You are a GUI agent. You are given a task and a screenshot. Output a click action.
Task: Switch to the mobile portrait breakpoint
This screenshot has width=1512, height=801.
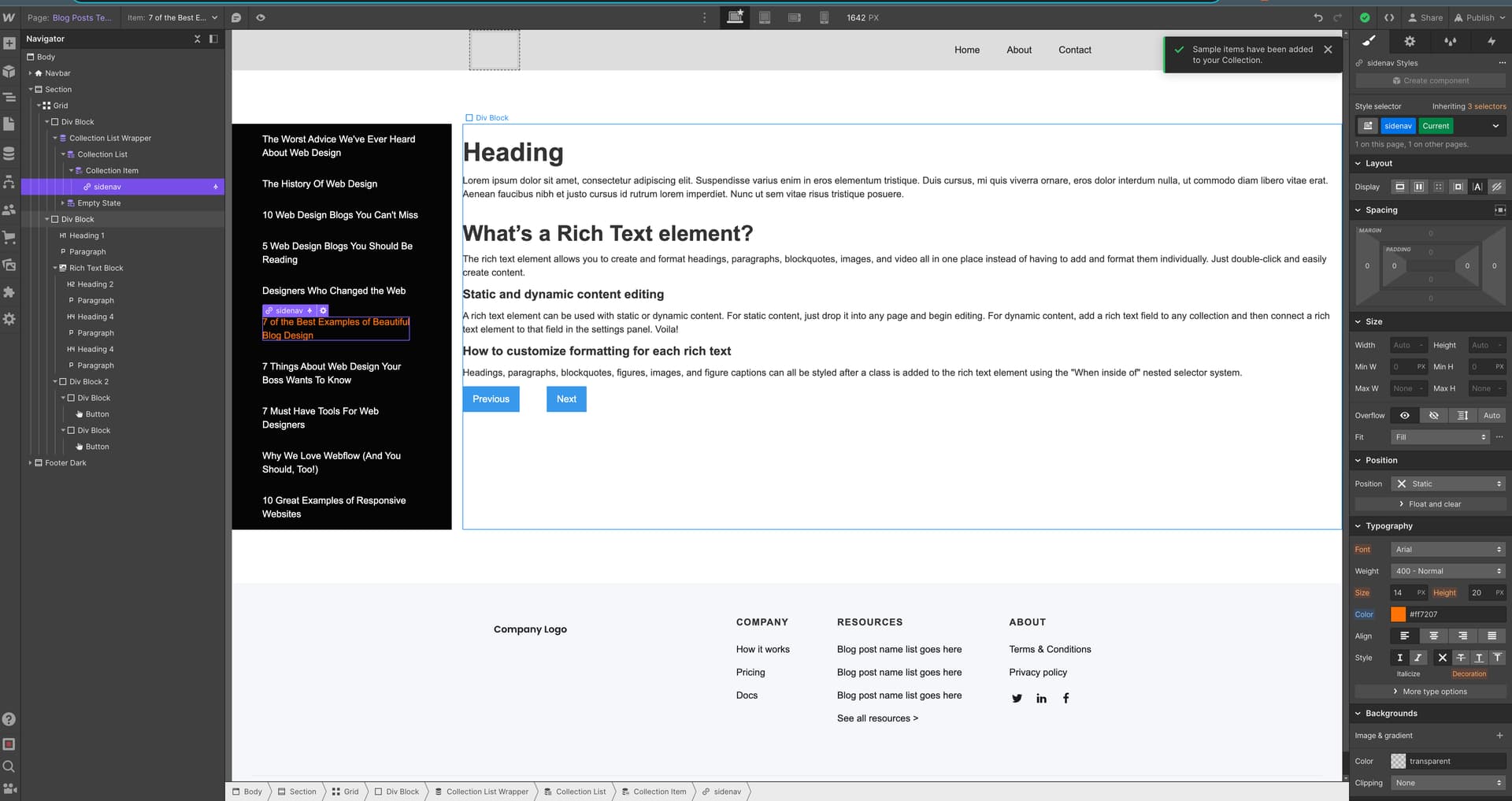point(823,17)
